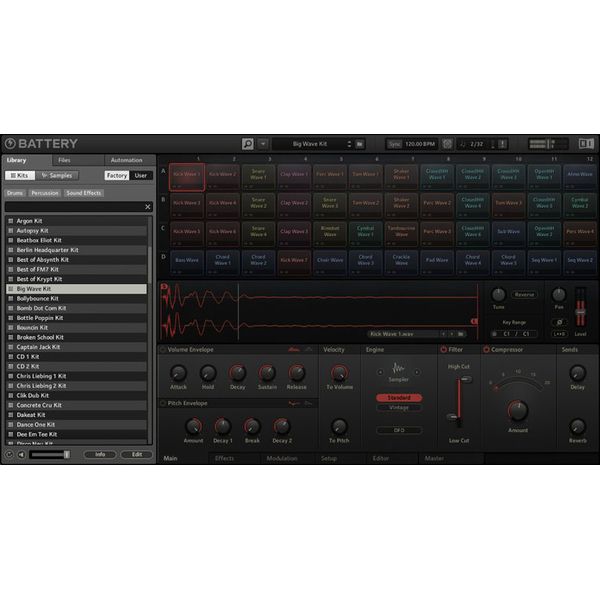Image resolution: width=600 pixels, height=600 pixels.
Task: Select Argon Kit from the list
Action: pyautogui.click(x=77, y=221)
